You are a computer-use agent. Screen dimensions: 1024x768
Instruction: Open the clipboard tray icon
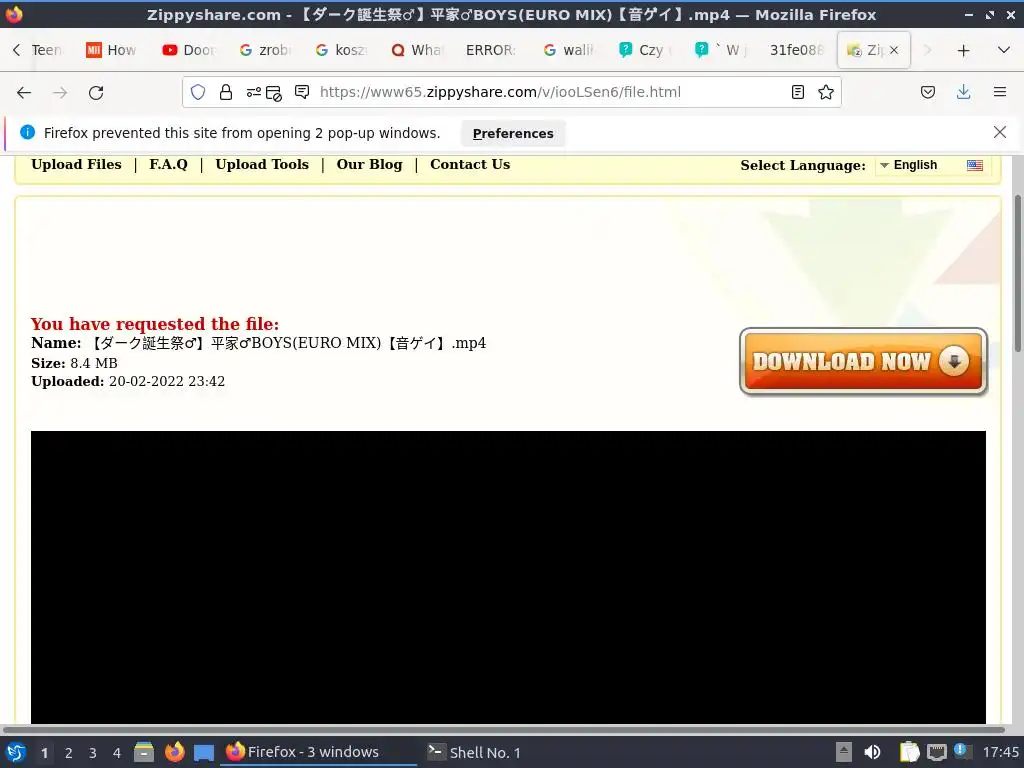point(909,752)
